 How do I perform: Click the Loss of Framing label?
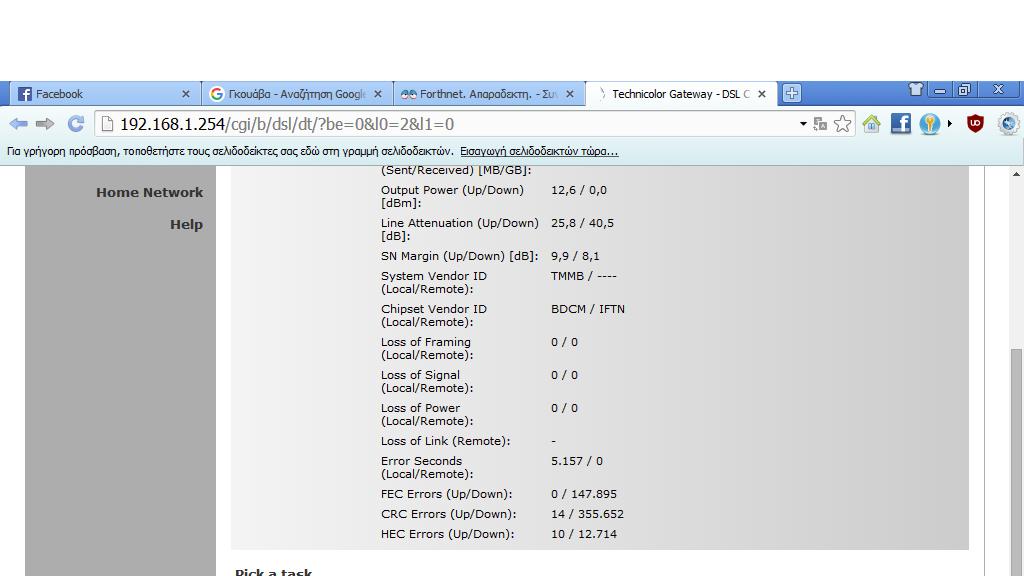(x=426, y=348)
